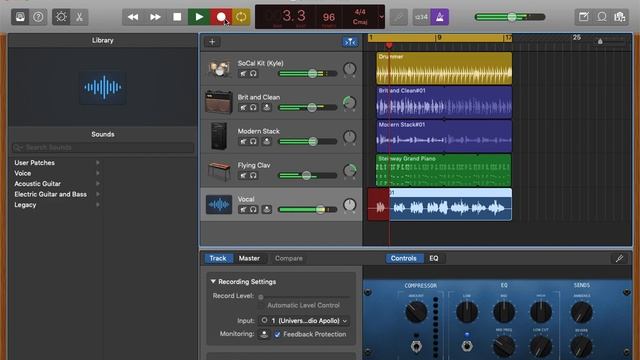Click the green Play button
The width and height of the screenshot is (640, 360).
[199, 17]
